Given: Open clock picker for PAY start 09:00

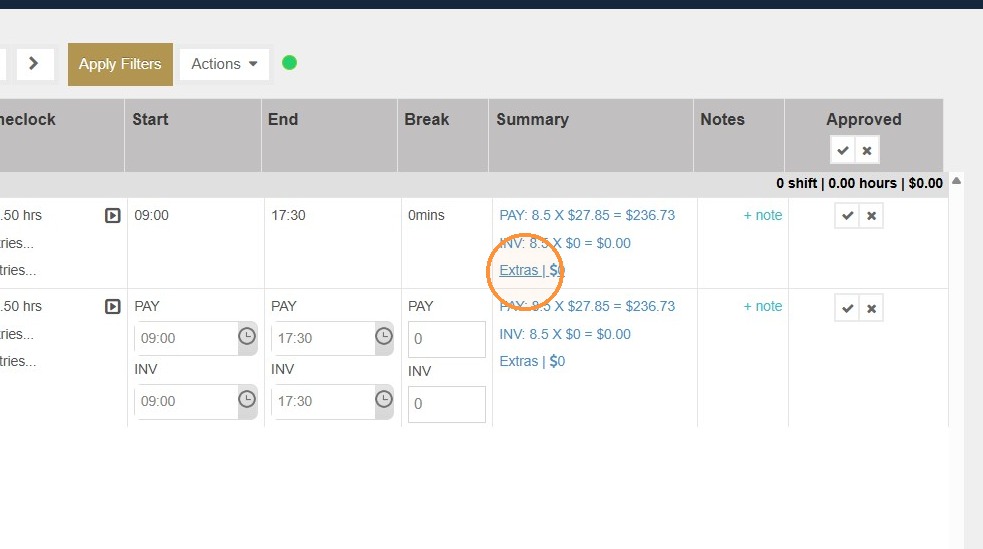Looking at the screenshot, I should (247, 337).
